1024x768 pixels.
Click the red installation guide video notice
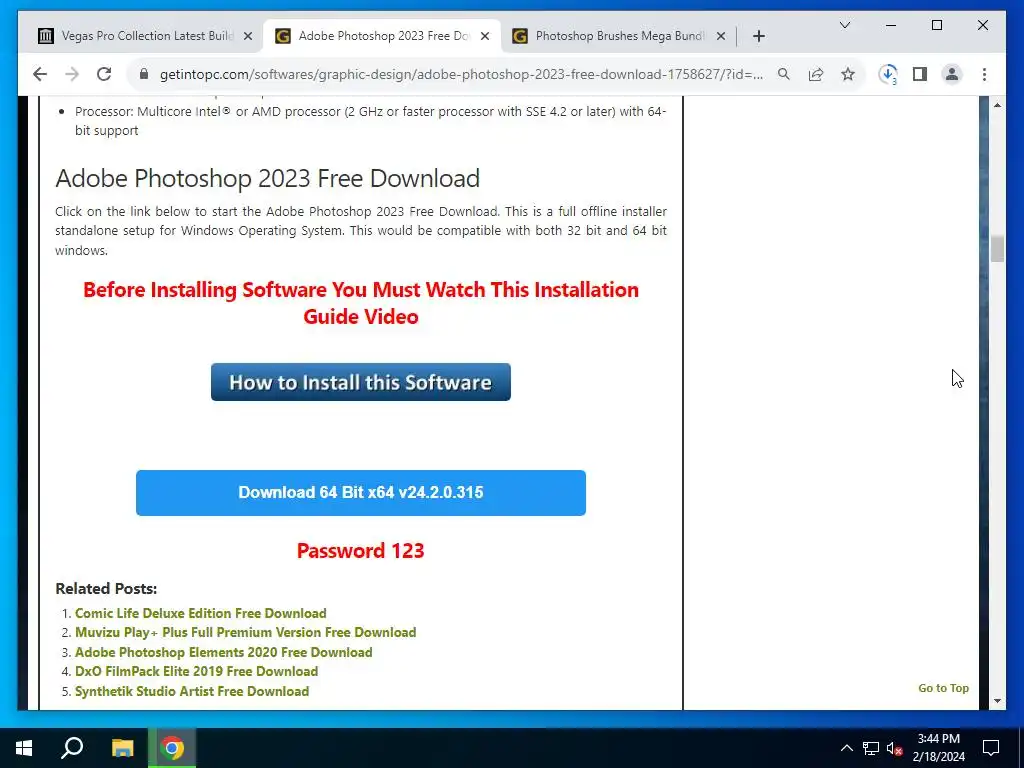coord(360,303)
